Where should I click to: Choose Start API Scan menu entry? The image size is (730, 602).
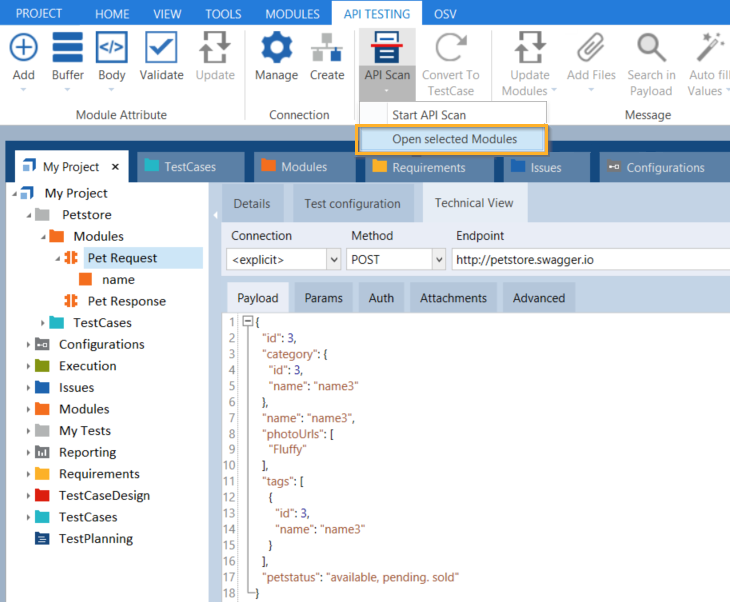(429, 115)
